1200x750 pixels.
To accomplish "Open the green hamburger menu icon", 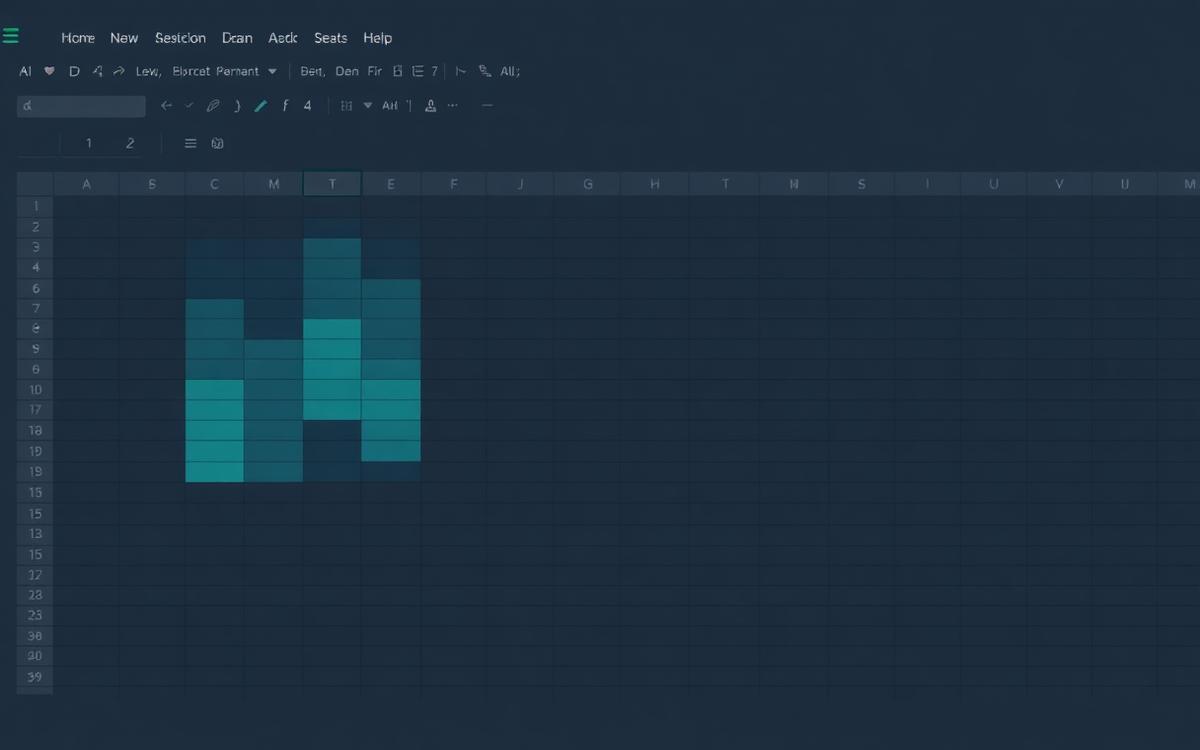I will point(10,37).
